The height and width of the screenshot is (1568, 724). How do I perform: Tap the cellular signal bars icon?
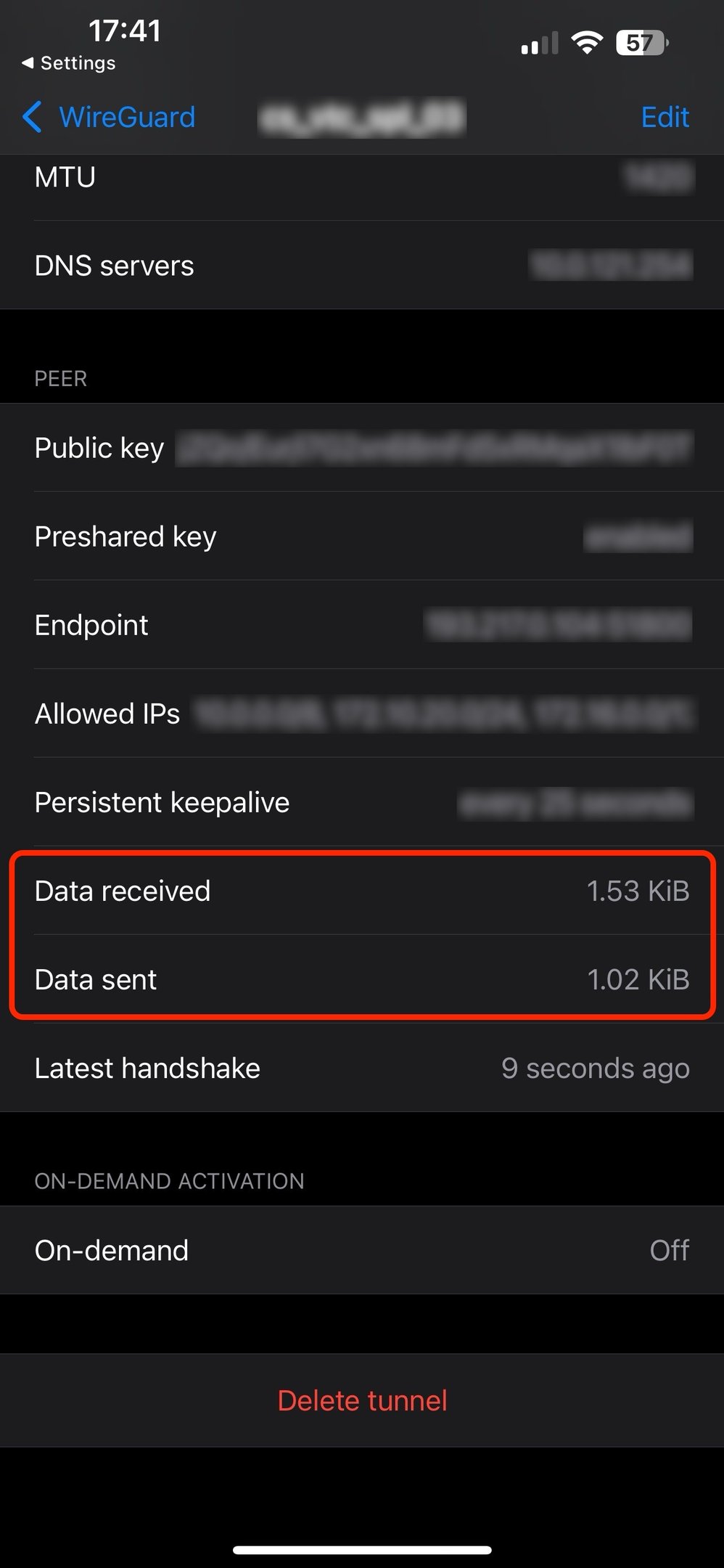pos(539,44)
